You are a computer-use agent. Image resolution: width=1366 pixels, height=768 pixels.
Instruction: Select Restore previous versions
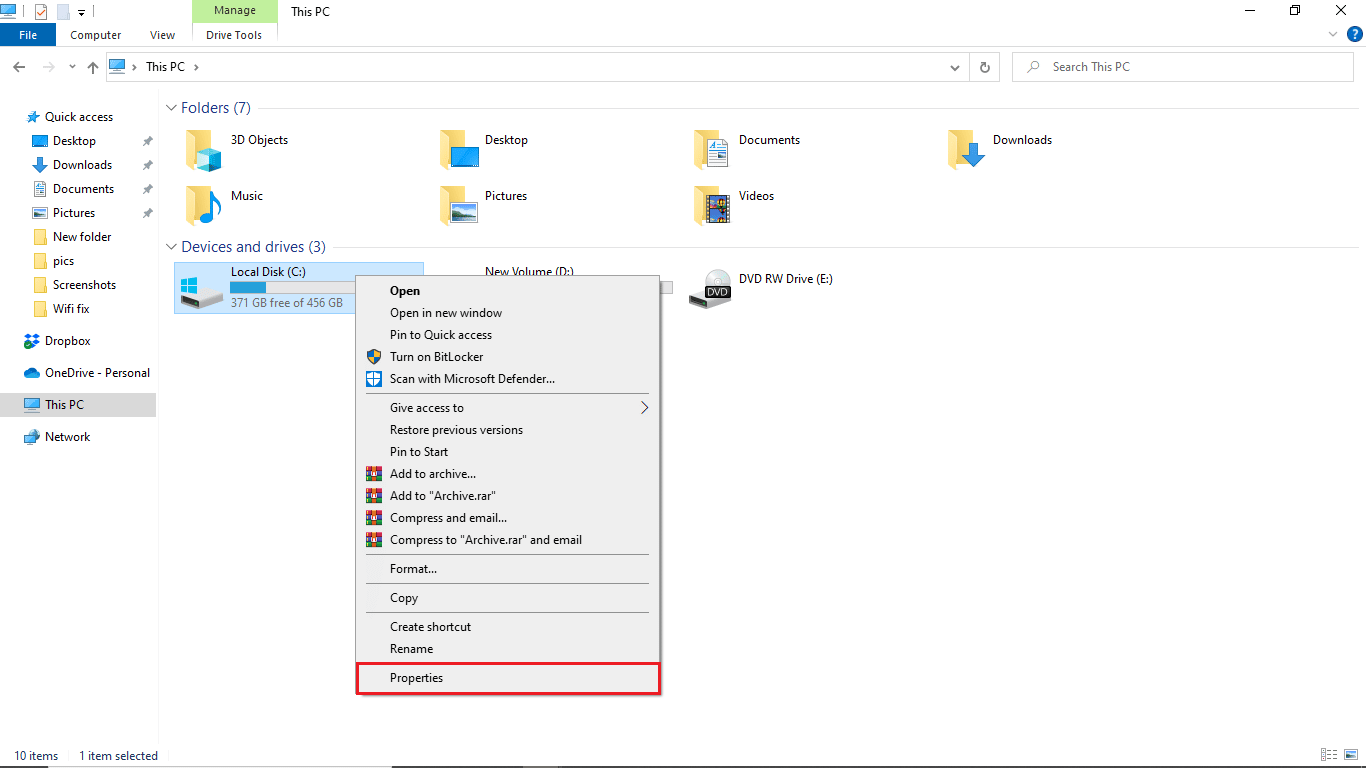[x=508, y=430]
